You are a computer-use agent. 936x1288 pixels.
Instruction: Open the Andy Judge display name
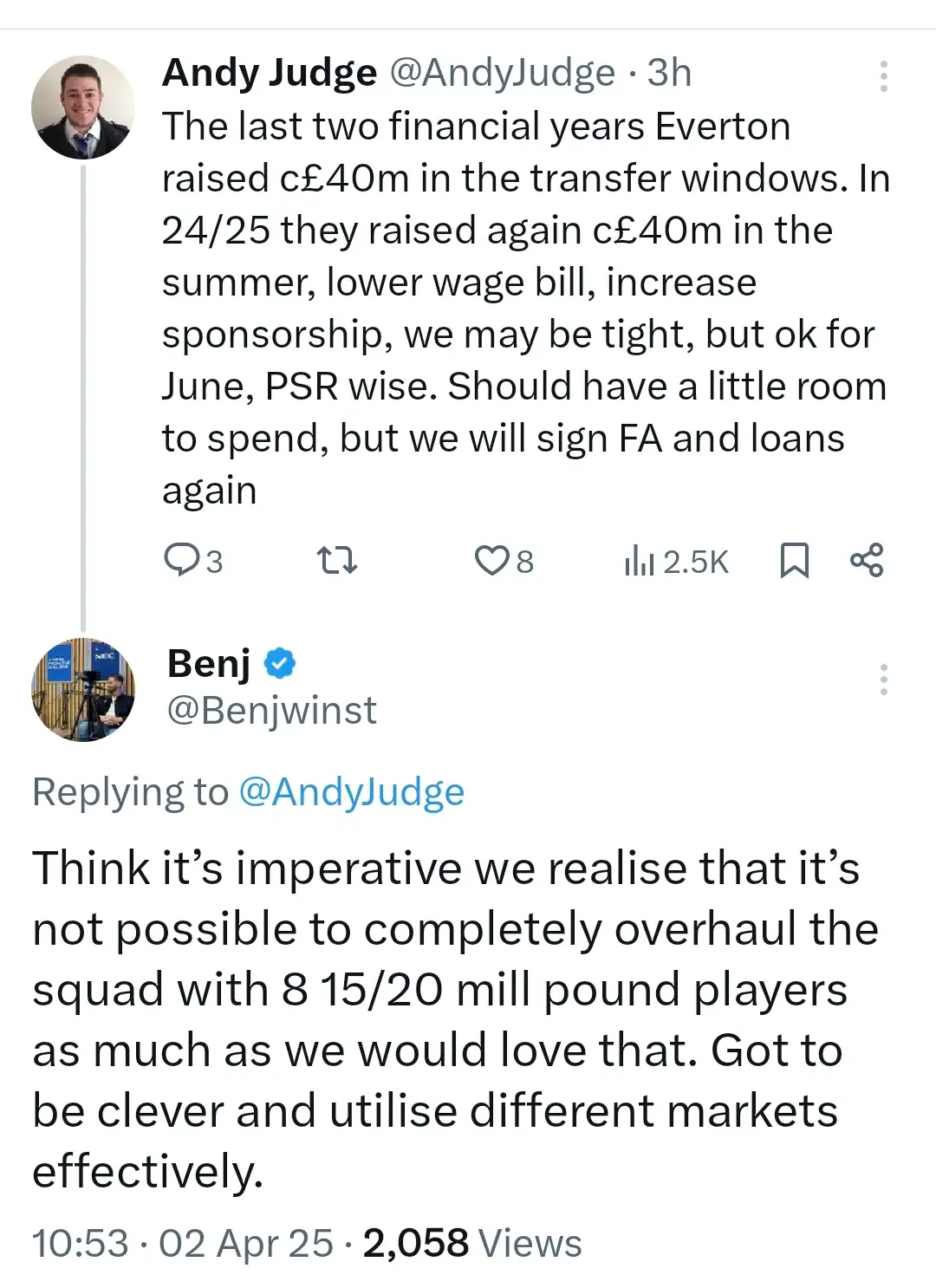coord(270,73)
